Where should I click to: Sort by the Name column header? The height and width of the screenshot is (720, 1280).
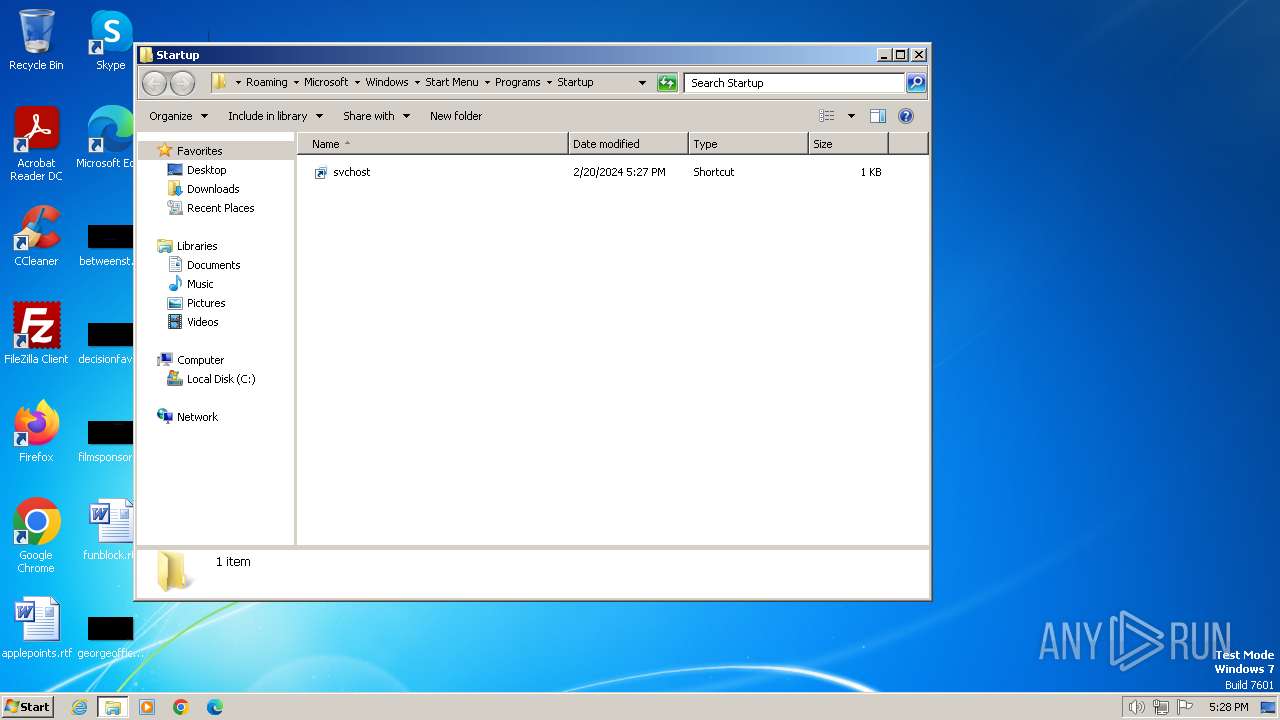click(x=433, y=144)
